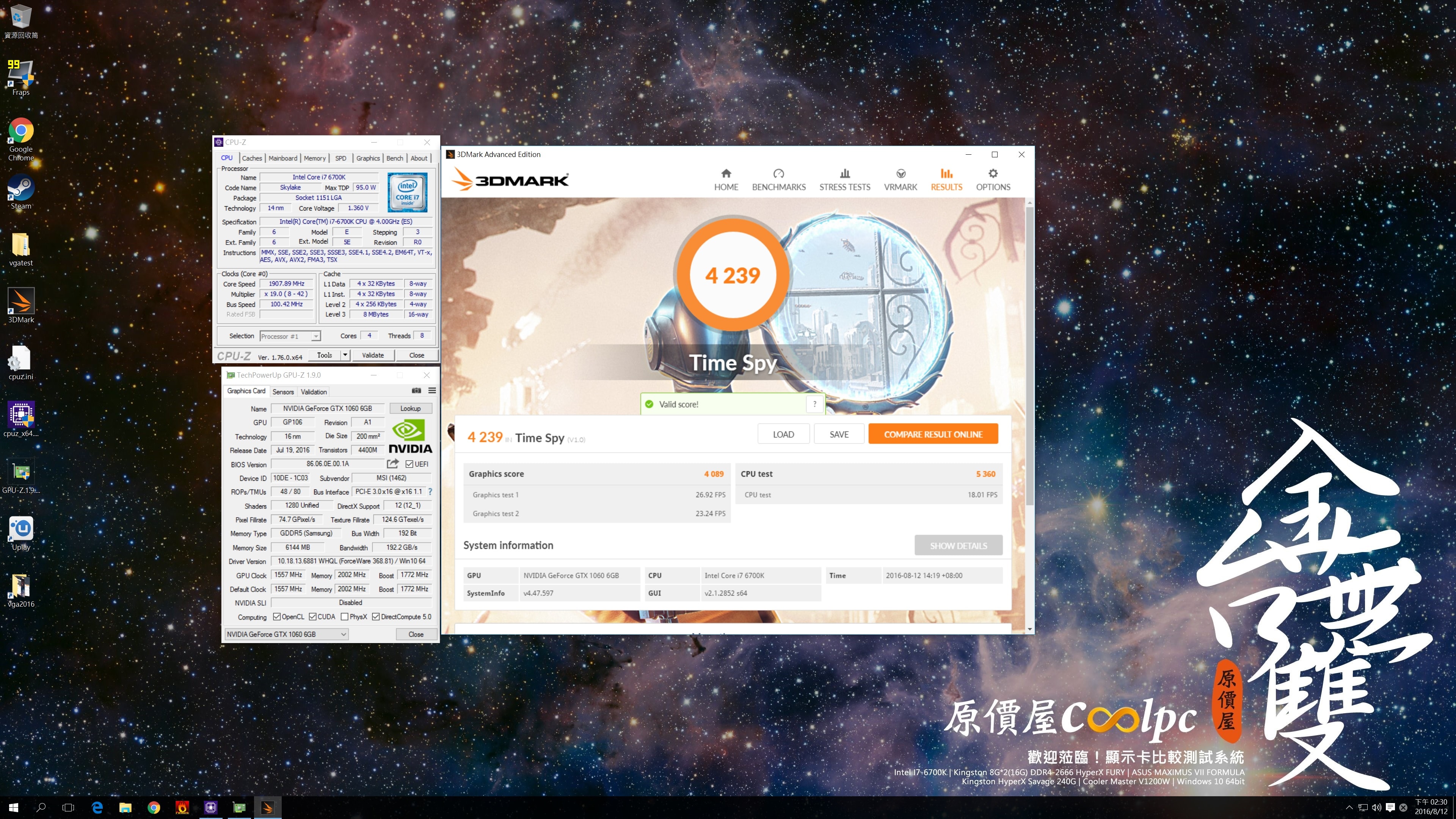Viewport: 1456px width, 819px height.
Task: Show hidden system tray icons chevron
Action: 1349,807
